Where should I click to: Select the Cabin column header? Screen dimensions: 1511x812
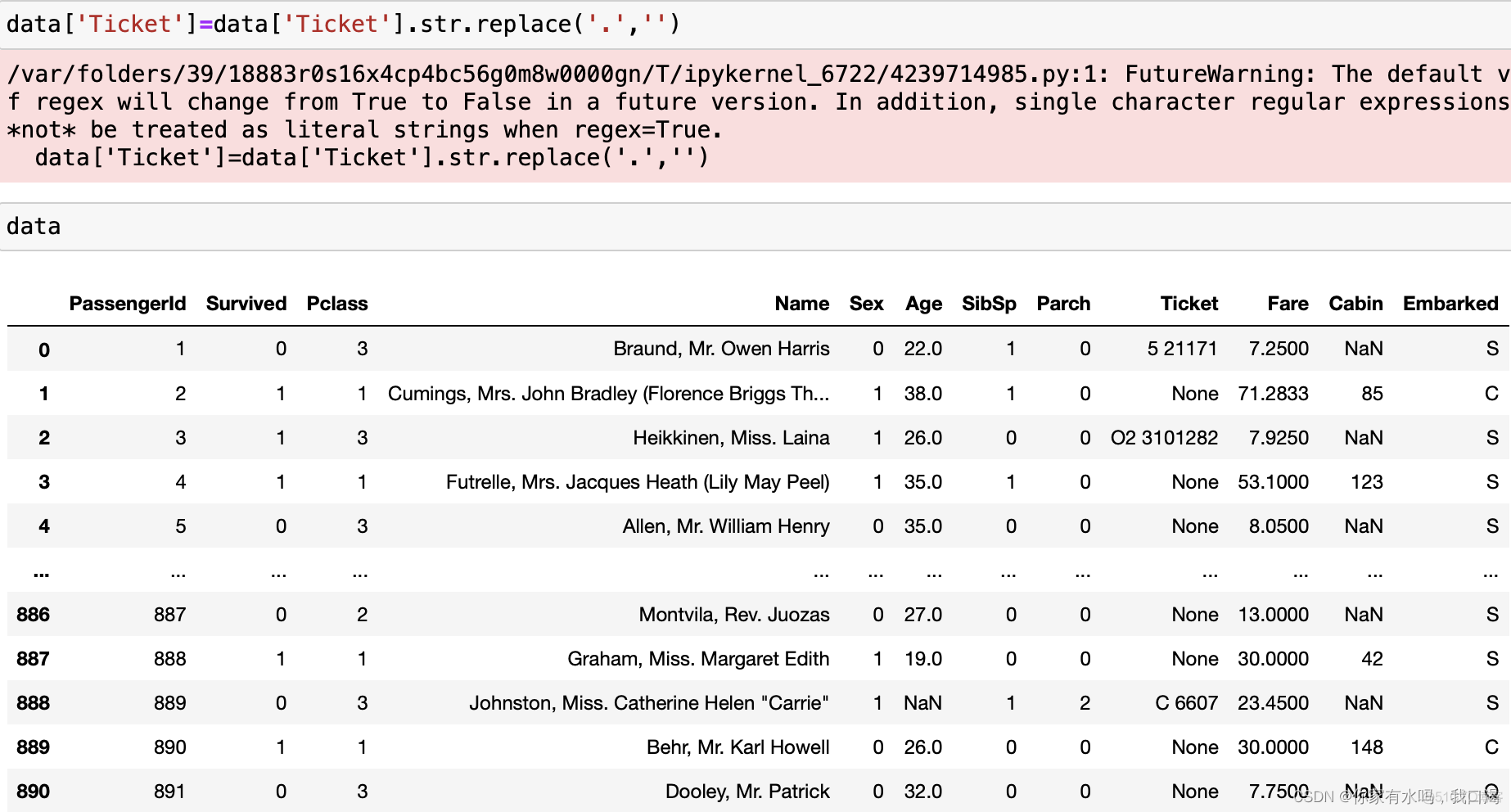[x=1356, y=304]
